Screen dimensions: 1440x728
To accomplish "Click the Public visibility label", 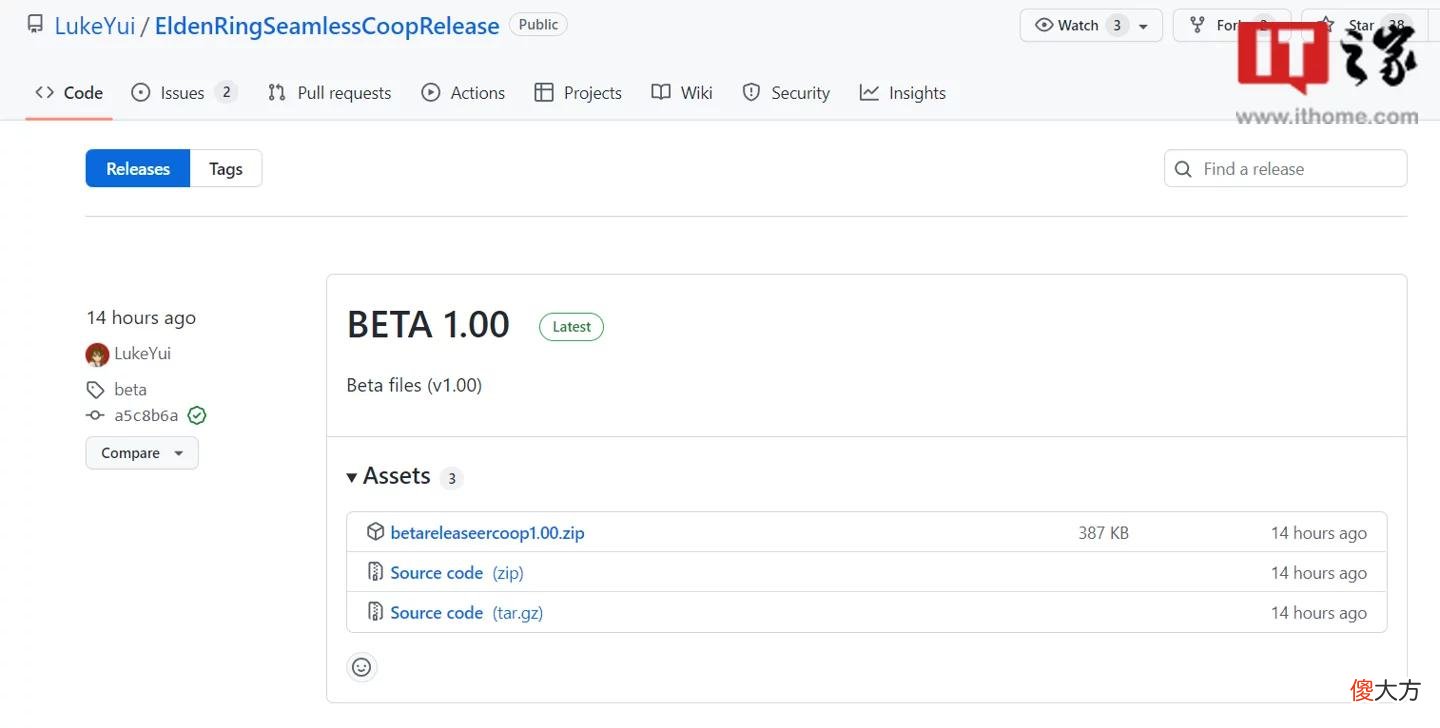I will 538,25.
